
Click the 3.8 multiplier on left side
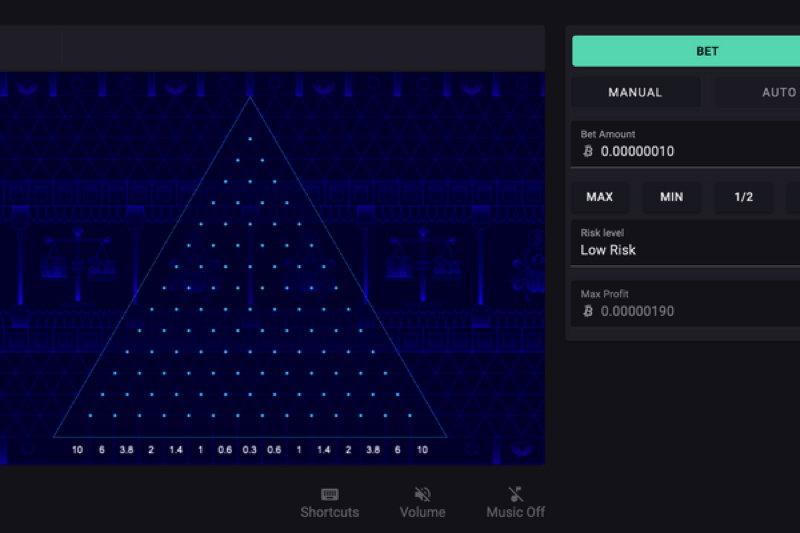[127, 450]
